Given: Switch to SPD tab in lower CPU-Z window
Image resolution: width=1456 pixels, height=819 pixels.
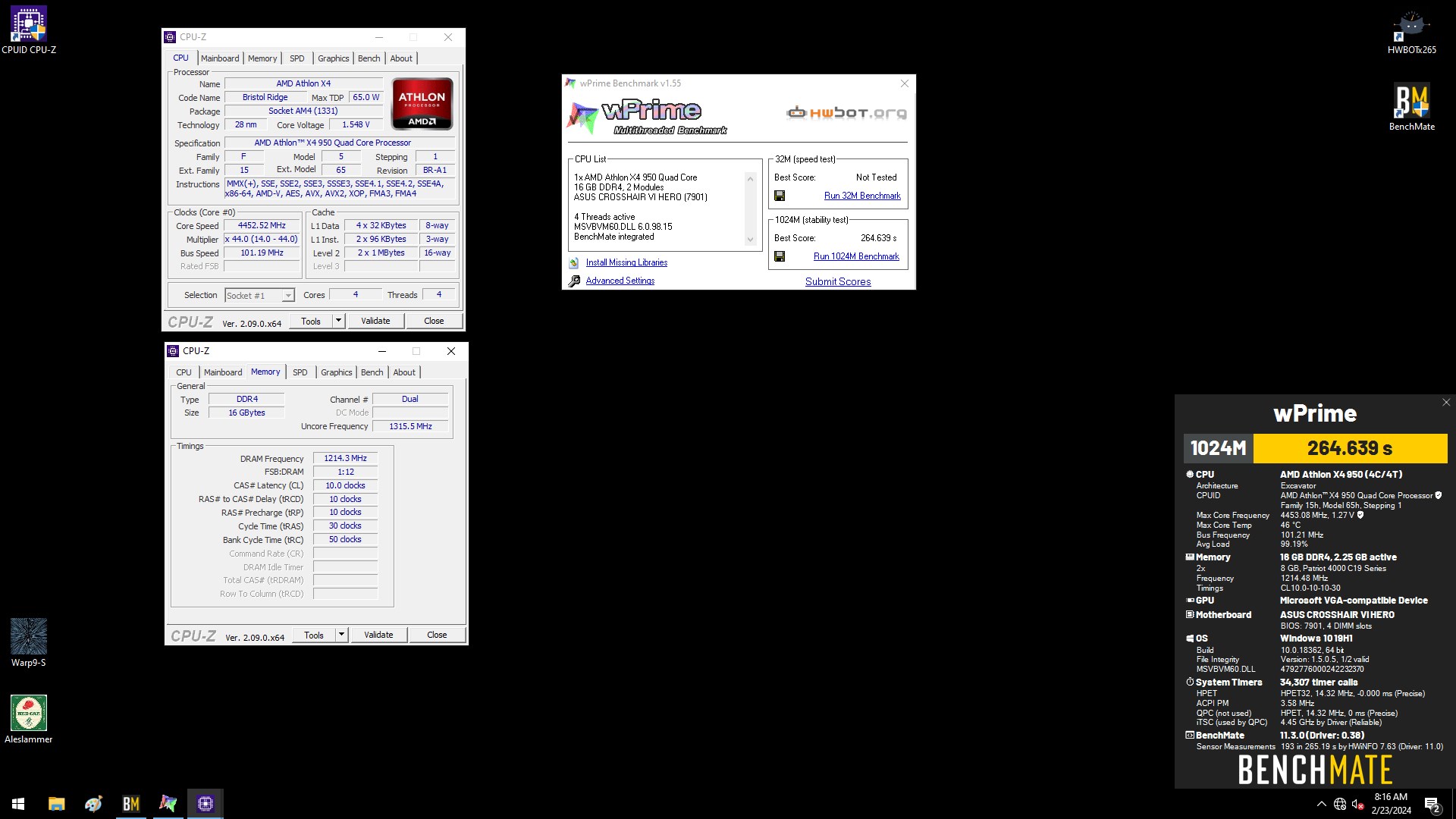Looking at the screenshot, I should click(300, 372).
